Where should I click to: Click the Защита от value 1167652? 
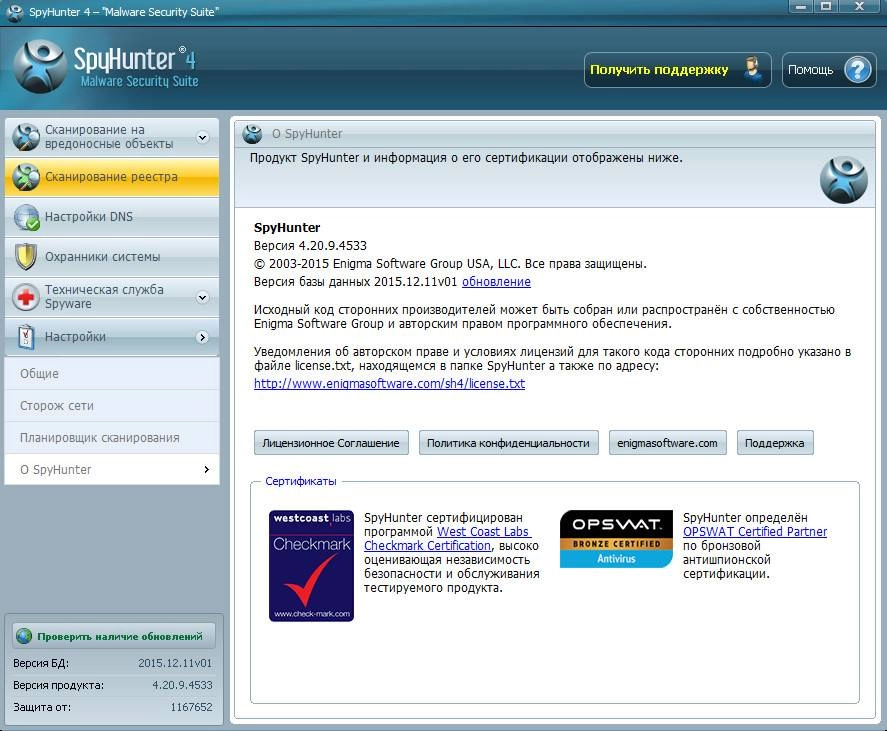coord(191,707)
